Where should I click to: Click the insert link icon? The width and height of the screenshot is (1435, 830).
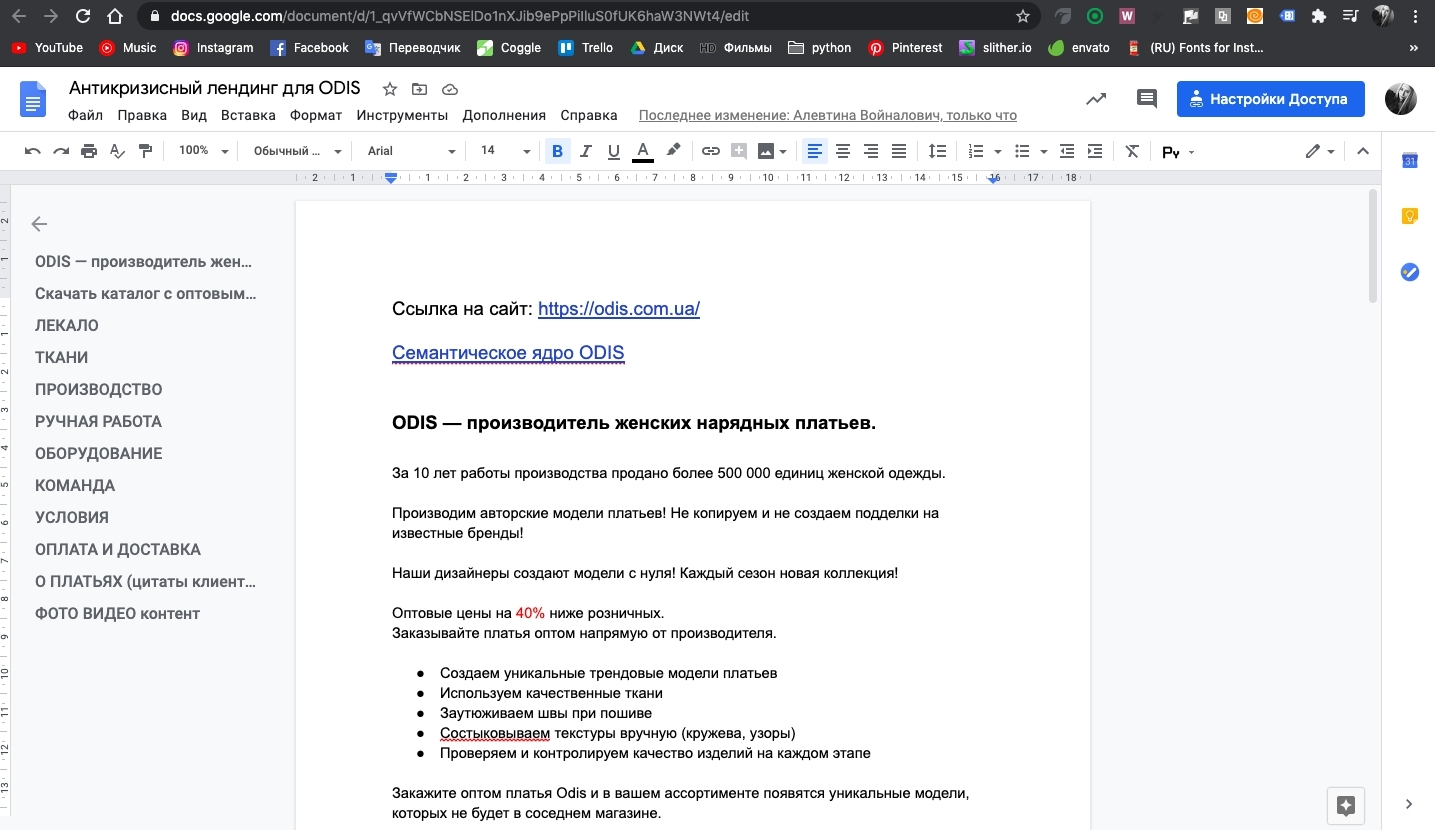710,151
